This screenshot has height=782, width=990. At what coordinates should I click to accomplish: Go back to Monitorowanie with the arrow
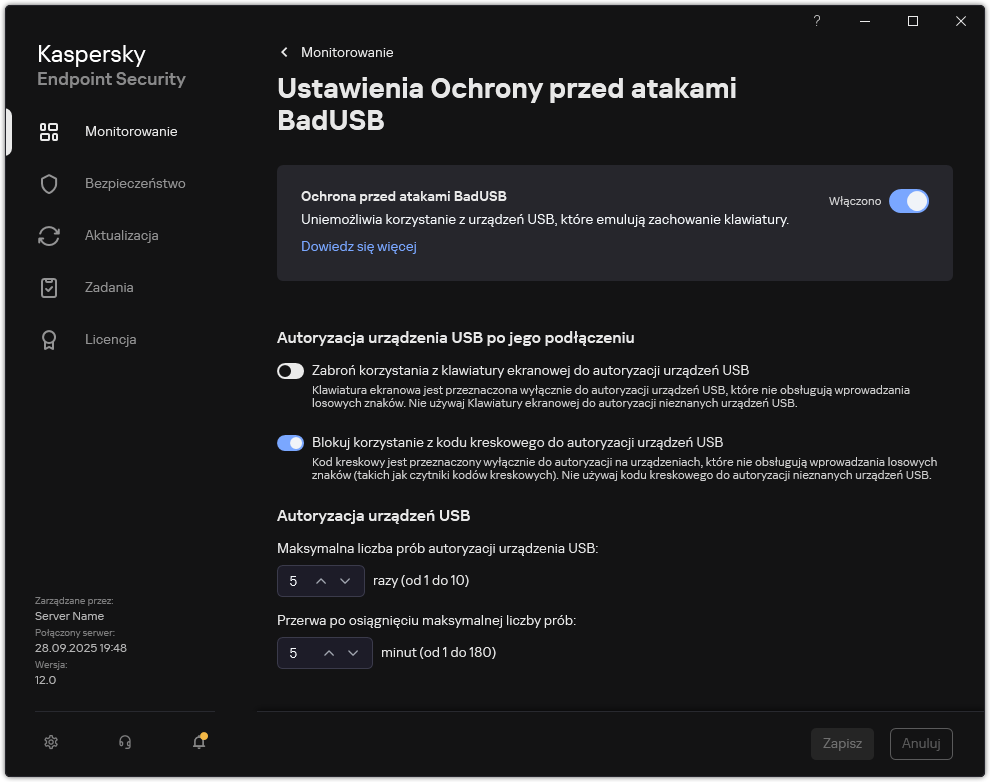click(x=284, y=52)
